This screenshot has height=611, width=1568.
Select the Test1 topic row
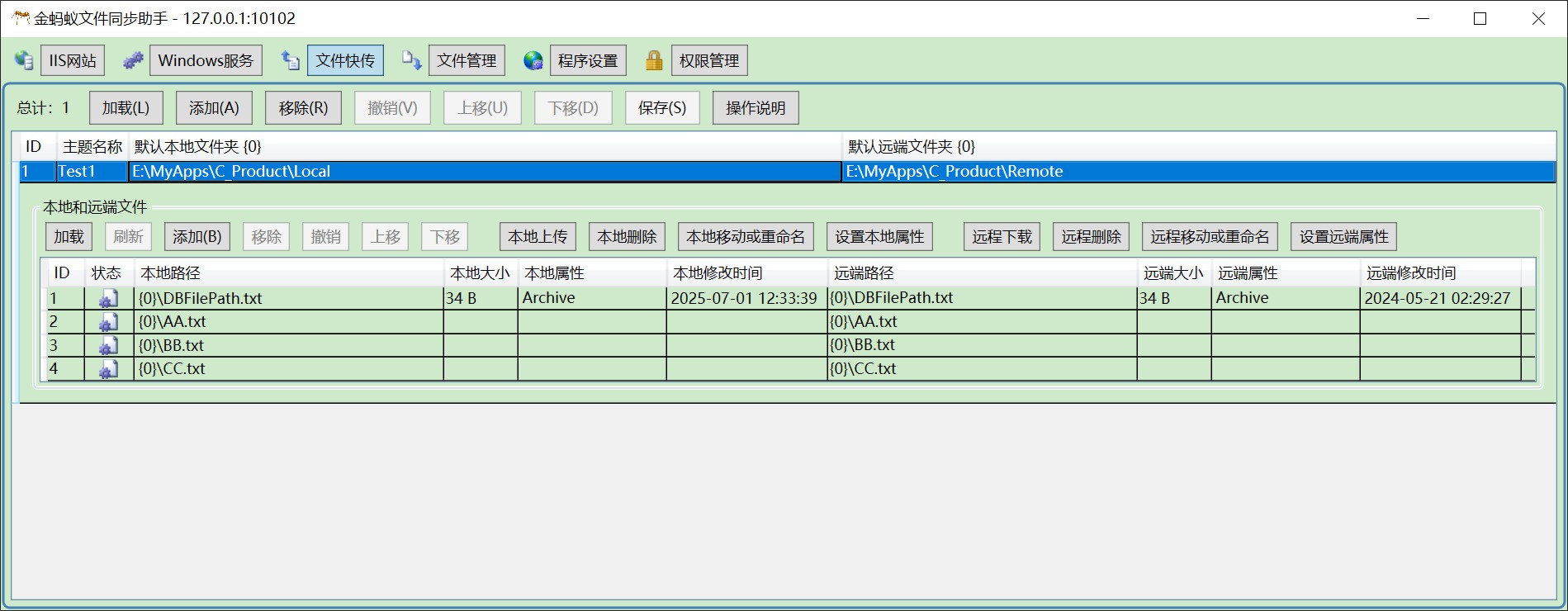tap(77, 172)
